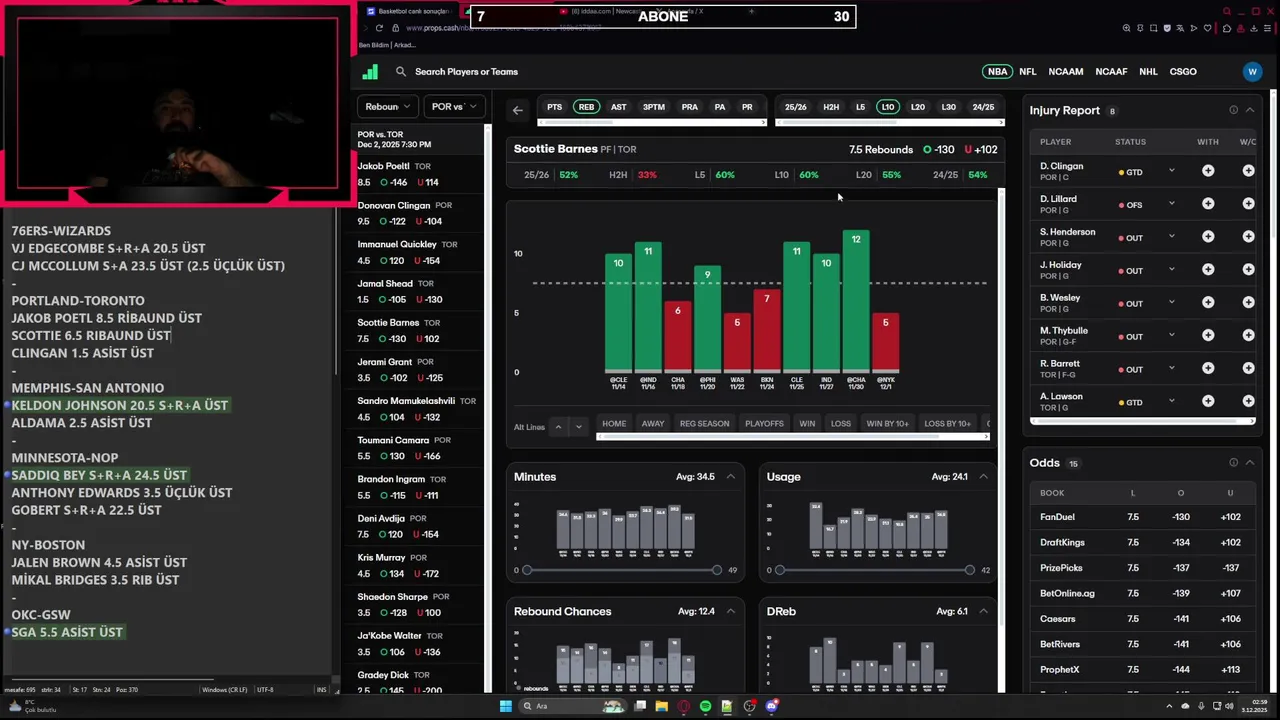Open Spotify from the taskbar
This screenshot has height=720, width=1280.
(705, 706)
